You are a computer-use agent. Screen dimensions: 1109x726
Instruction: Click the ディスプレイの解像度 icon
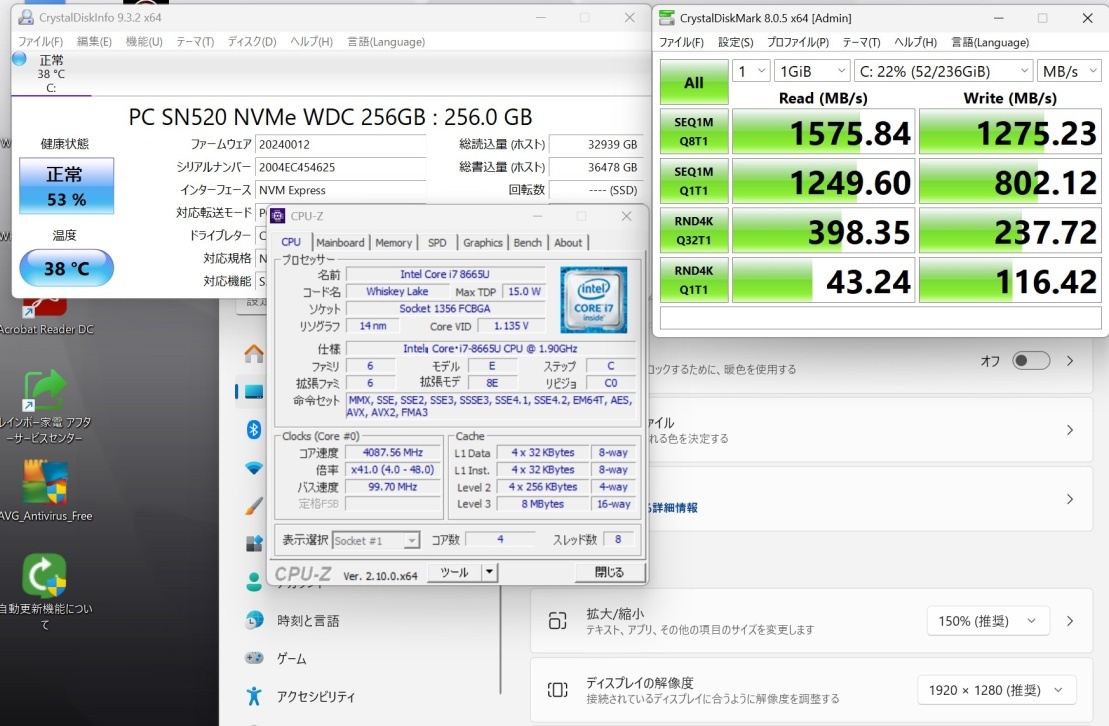click(x=557, y=690)
